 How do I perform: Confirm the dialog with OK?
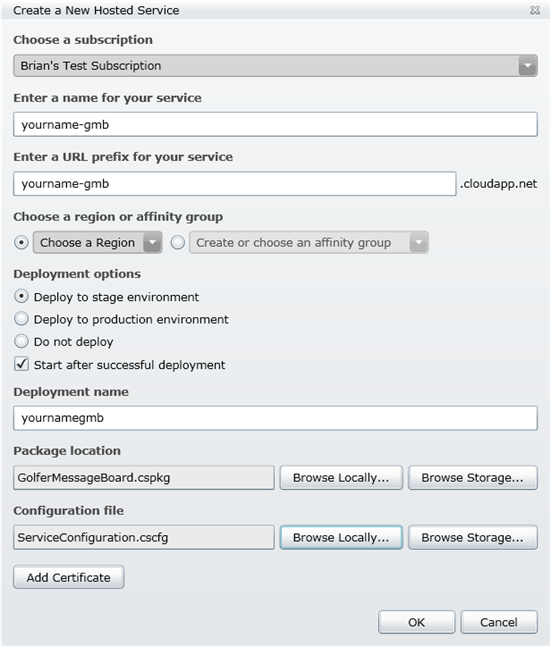417,622
